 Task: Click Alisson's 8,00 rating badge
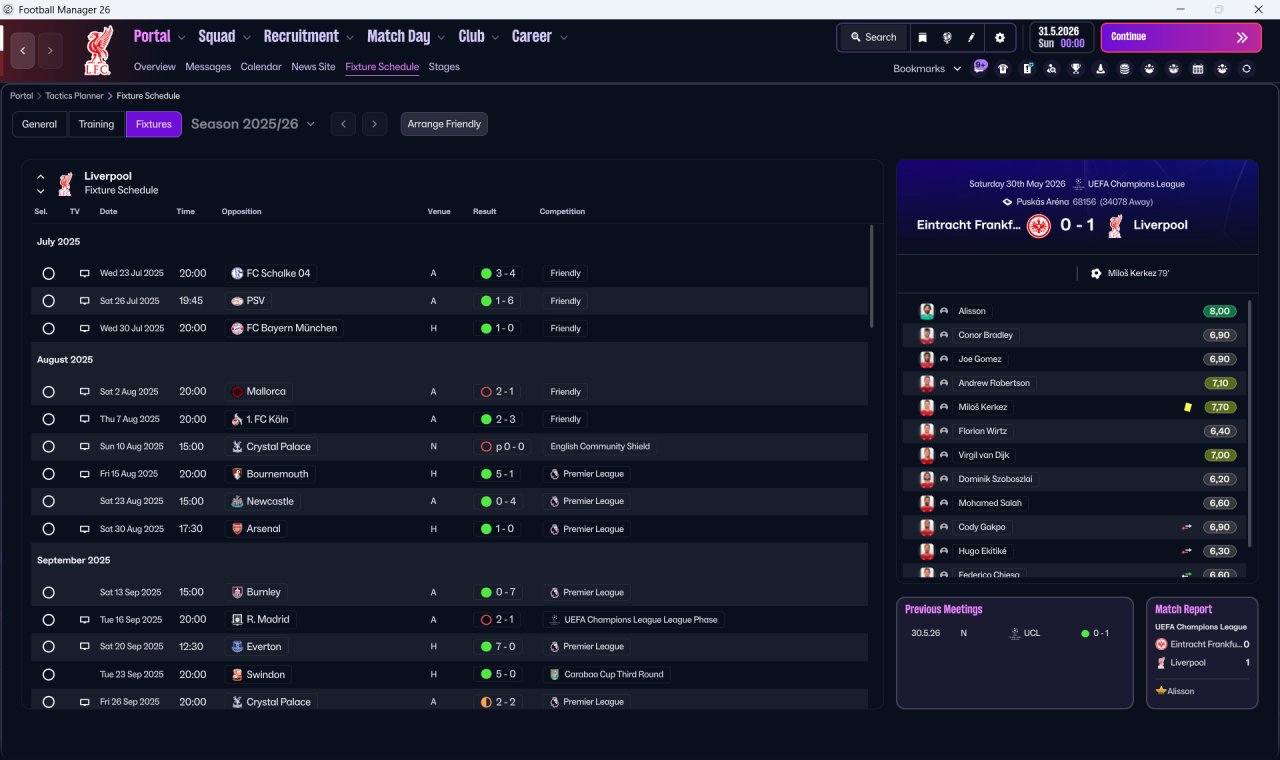[x=1220, y=311]
